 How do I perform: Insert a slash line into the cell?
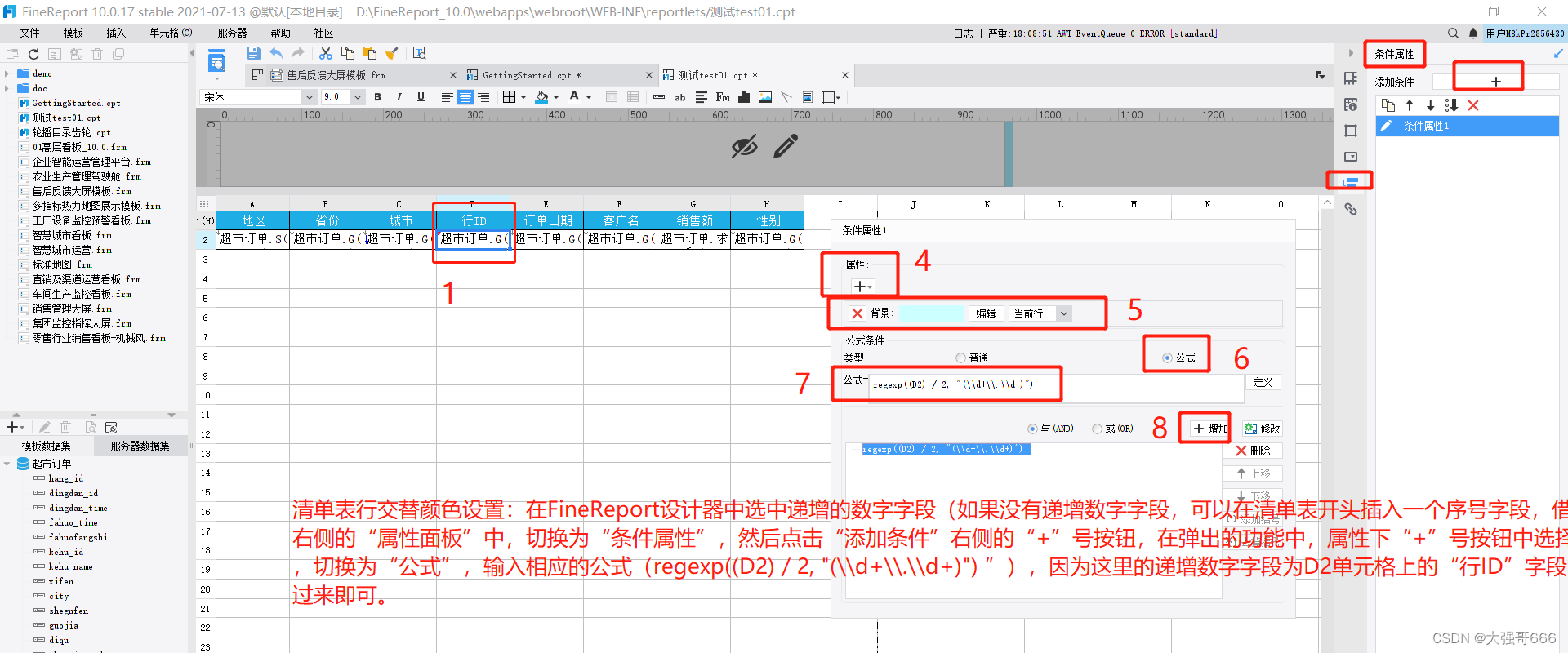786,97
